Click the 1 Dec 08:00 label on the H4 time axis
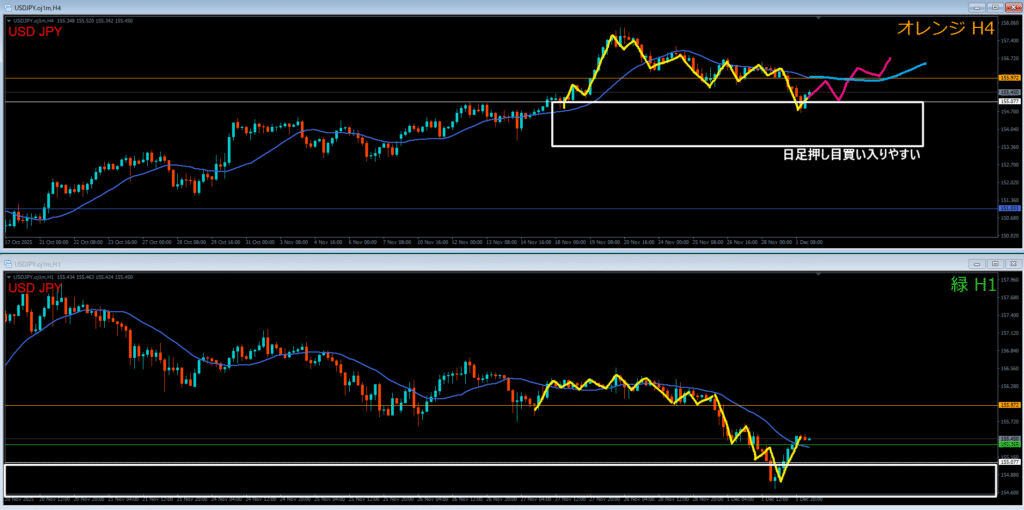This screenshot has width=1024, height=510. coord(808,242)
